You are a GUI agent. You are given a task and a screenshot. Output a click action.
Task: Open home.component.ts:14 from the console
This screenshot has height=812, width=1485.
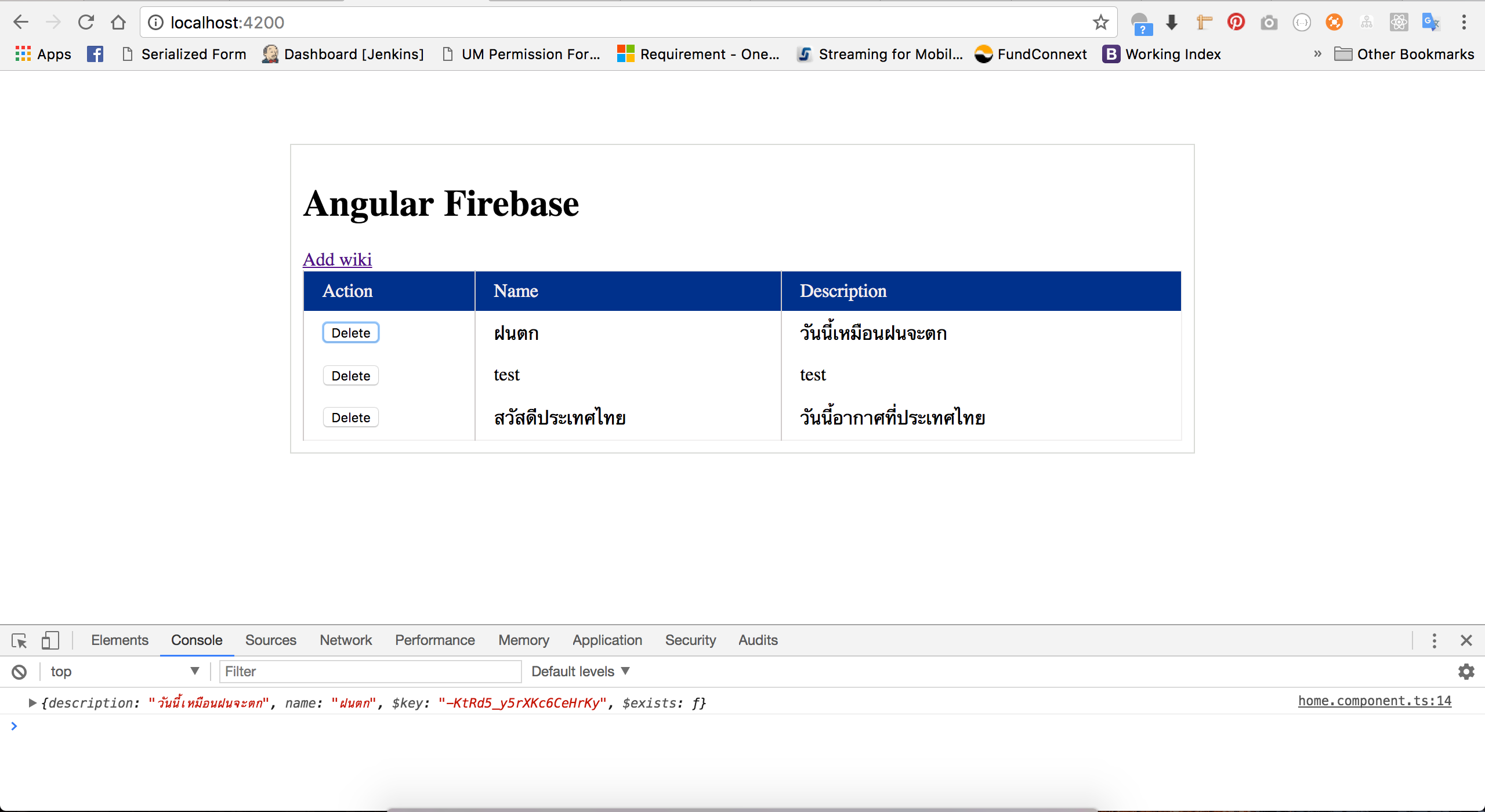pyautogui.click(x=1374, y=700)
